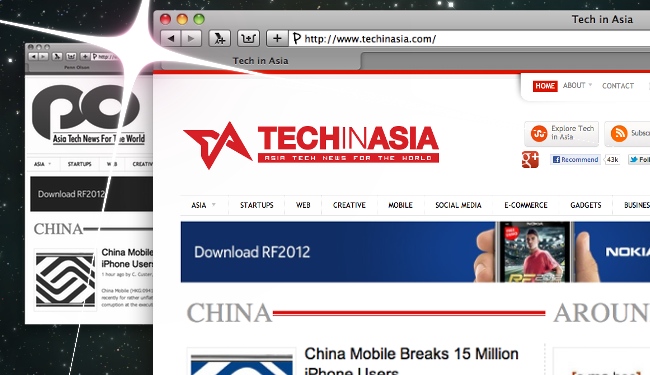Image resolution: width=650 pixels, height=375 pixels.
Task: Click the orange RSS subscribe icon
Action: point(618,133)
